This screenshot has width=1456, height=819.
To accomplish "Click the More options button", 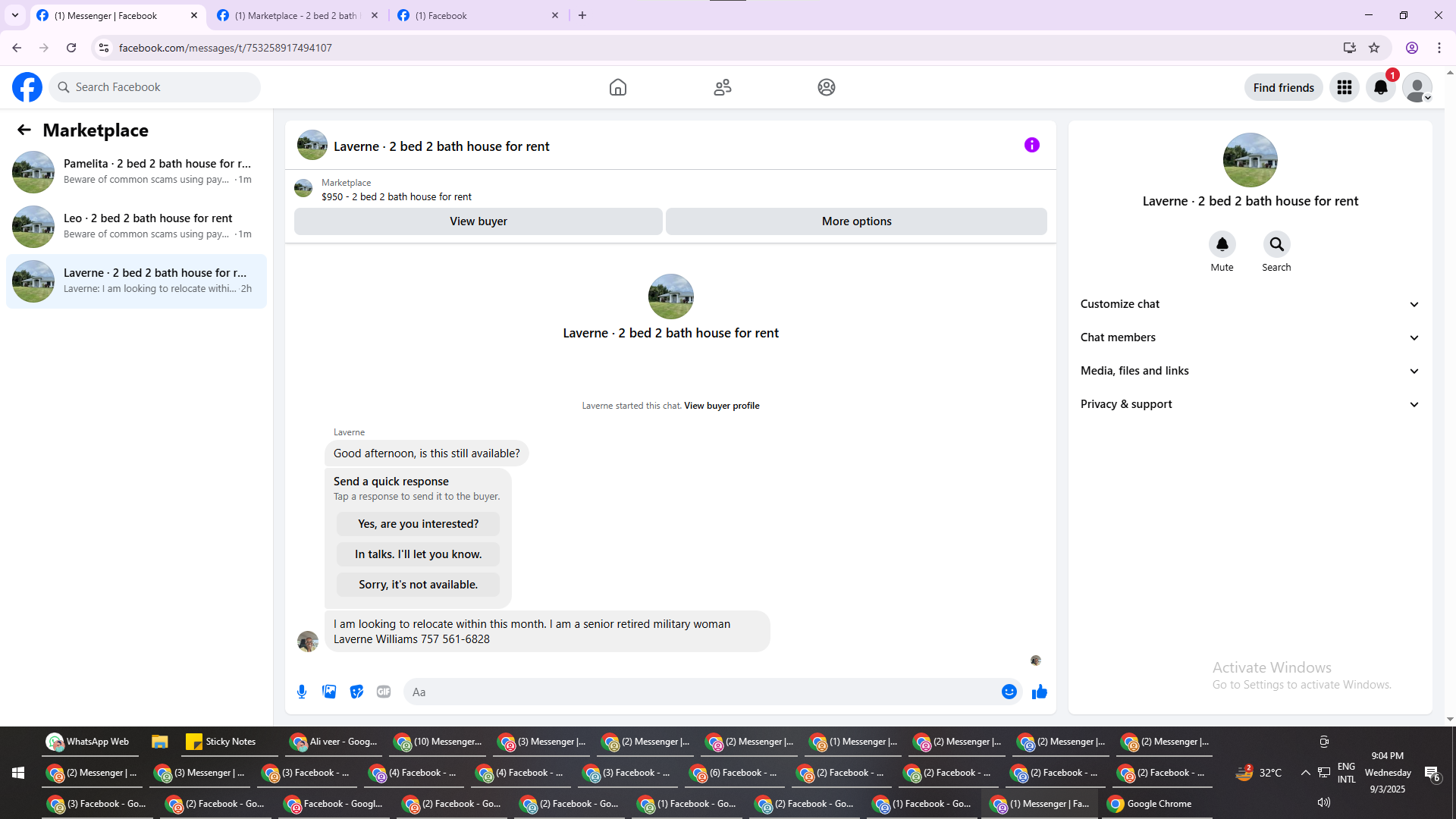I will coord(857,221).
